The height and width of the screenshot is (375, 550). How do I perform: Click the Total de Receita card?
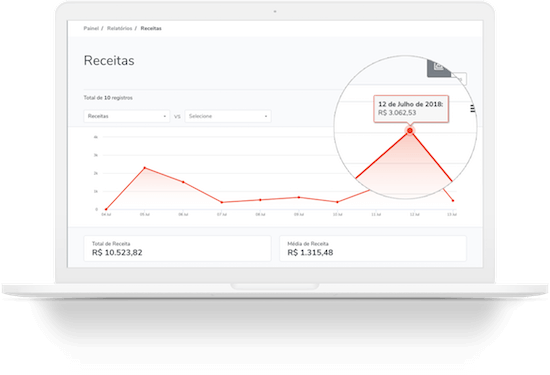point(177,248)
